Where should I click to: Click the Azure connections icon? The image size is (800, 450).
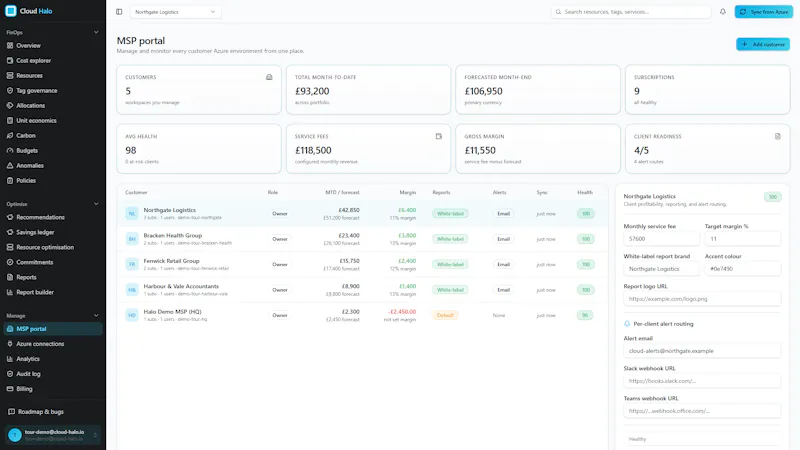point(10,344)
